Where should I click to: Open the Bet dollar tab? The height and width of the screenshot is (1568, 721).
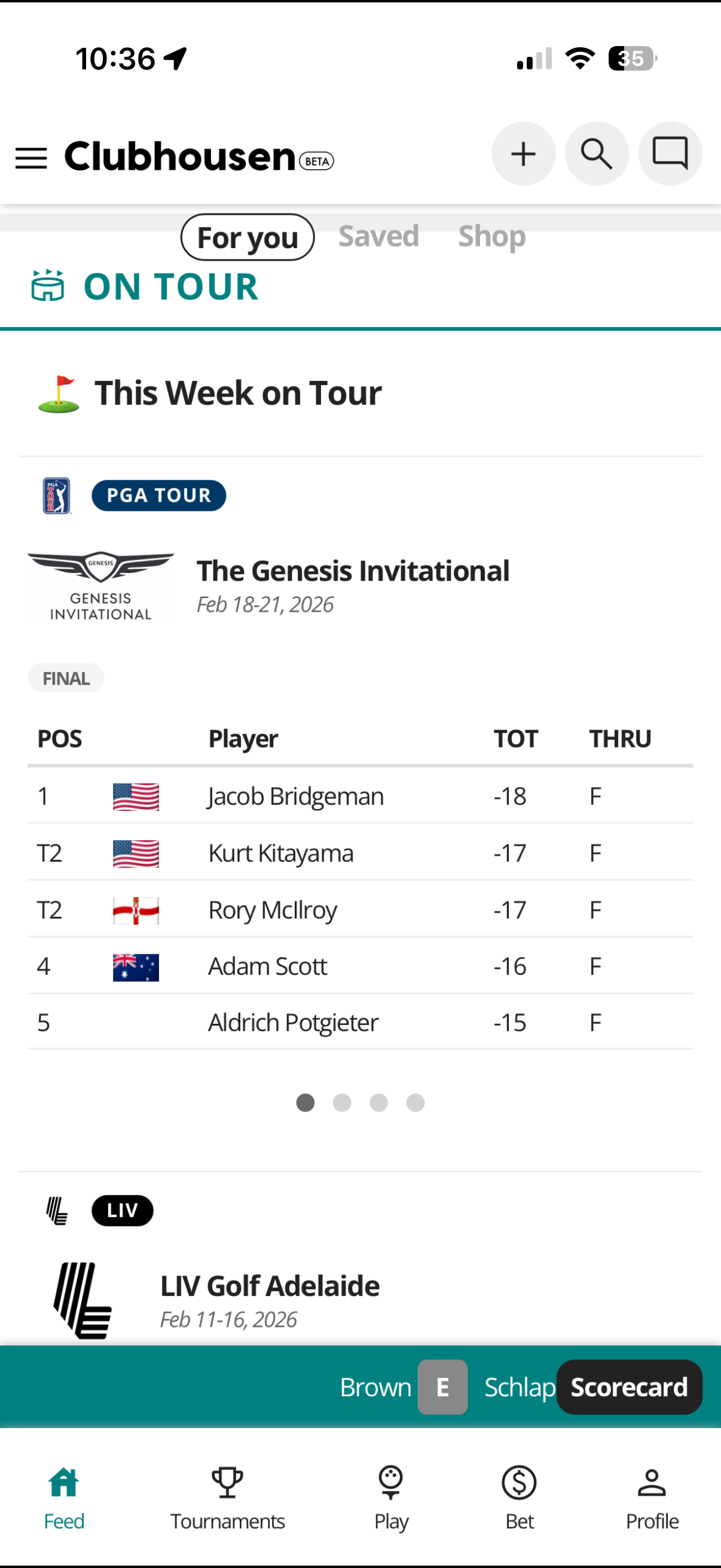point(519,1497)
